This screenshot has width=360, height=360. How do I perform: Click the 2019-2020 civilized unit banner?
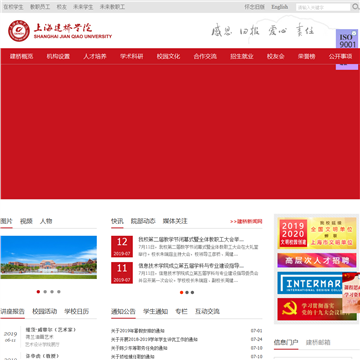[x=317, y=233]
